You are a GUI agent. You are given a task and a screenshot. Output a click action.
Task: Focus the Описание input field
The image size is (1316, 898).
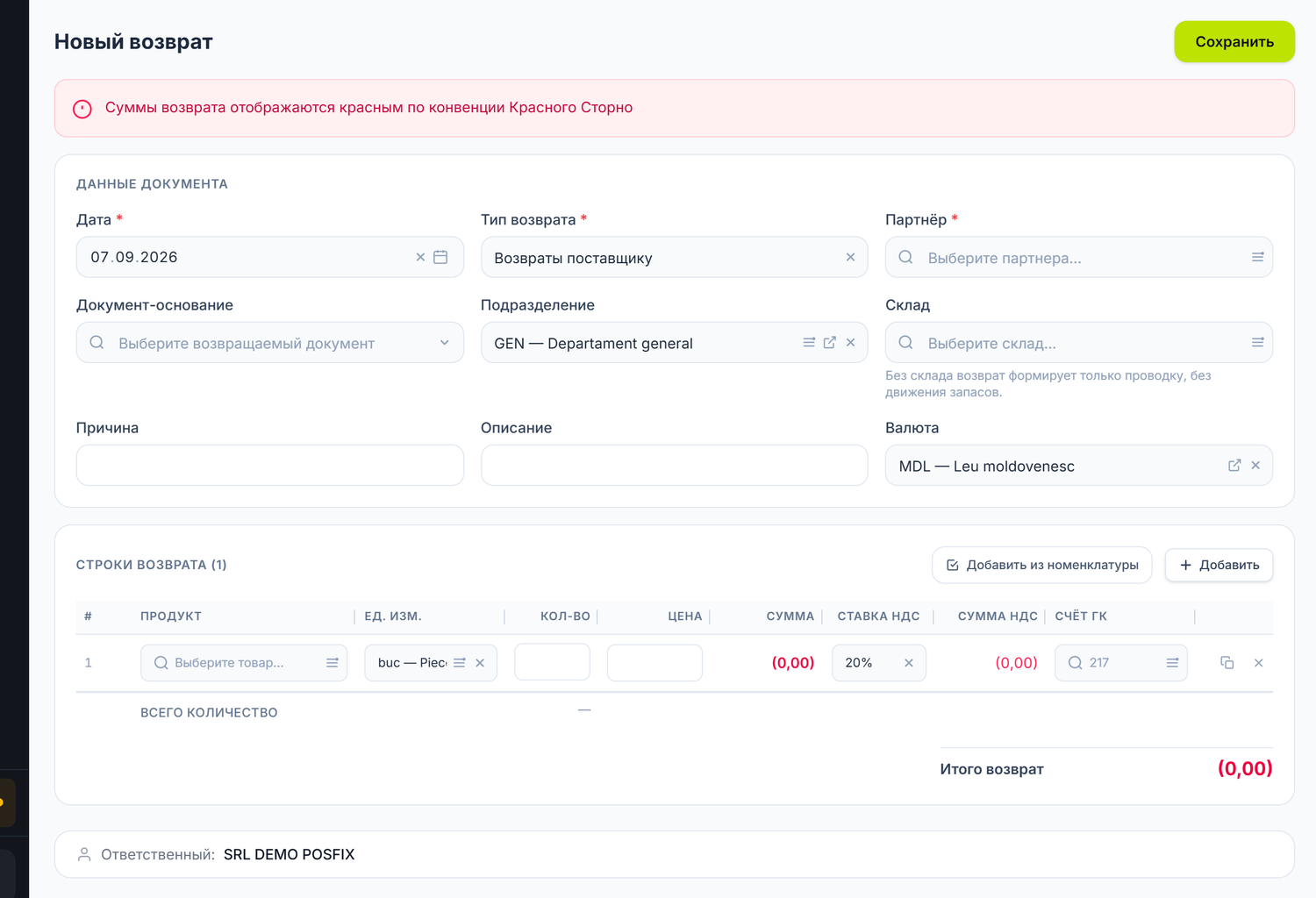[x=675, y=465]
